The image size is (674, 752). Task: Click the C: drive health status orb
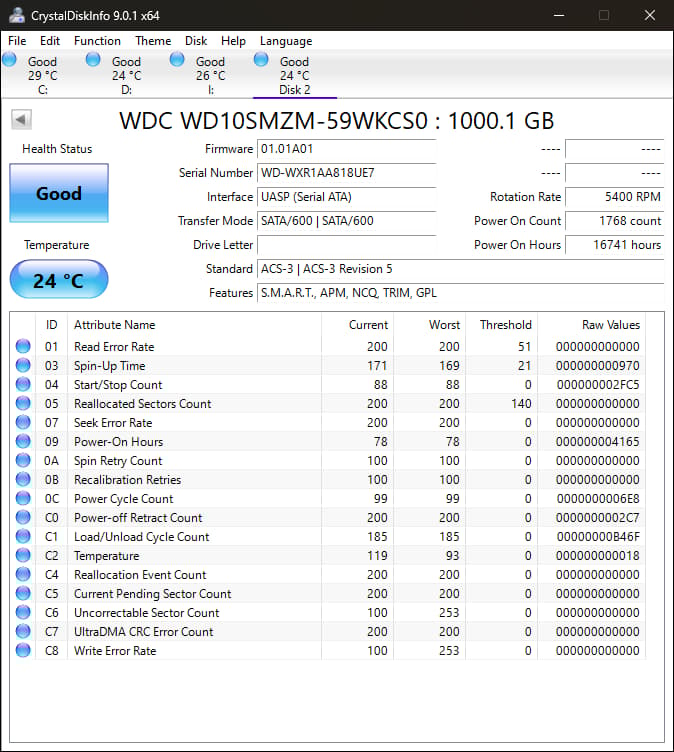[10, 60]
